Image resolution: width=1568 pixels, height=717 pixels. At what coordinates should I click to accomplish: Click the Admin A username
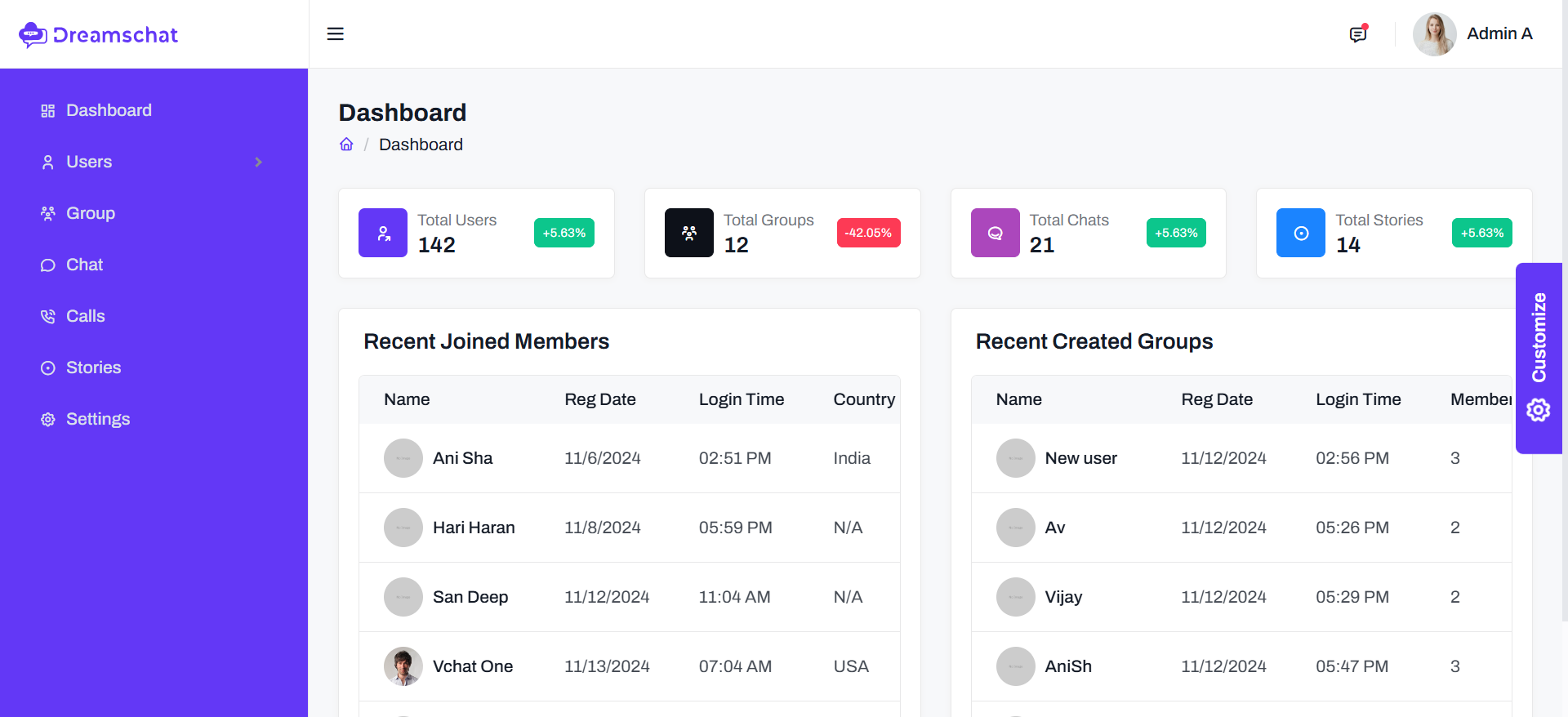click(x=1499, y=33)
